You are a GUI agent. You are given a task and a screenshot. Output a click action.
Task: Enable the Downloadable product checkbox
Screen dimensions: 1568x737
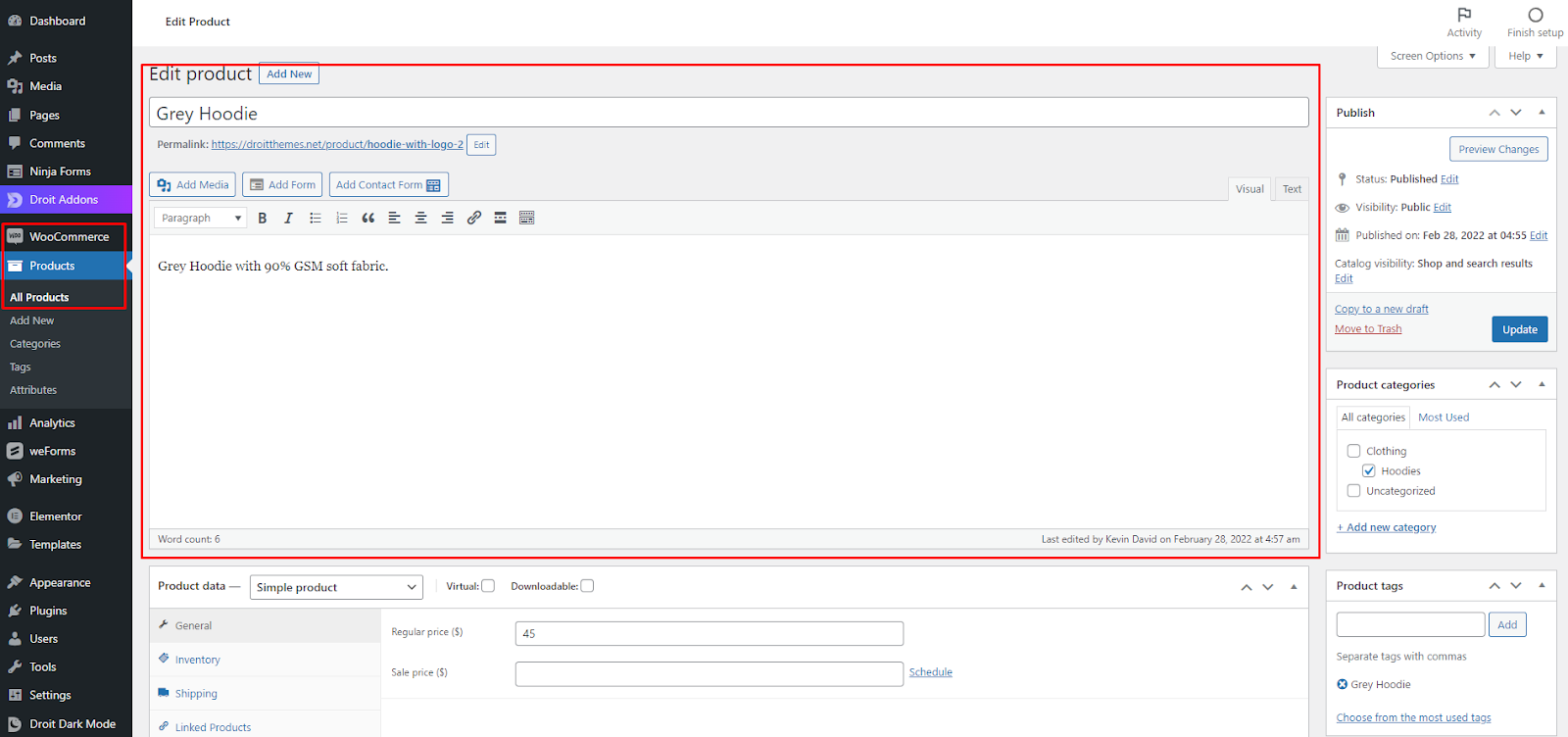[587, 586]
